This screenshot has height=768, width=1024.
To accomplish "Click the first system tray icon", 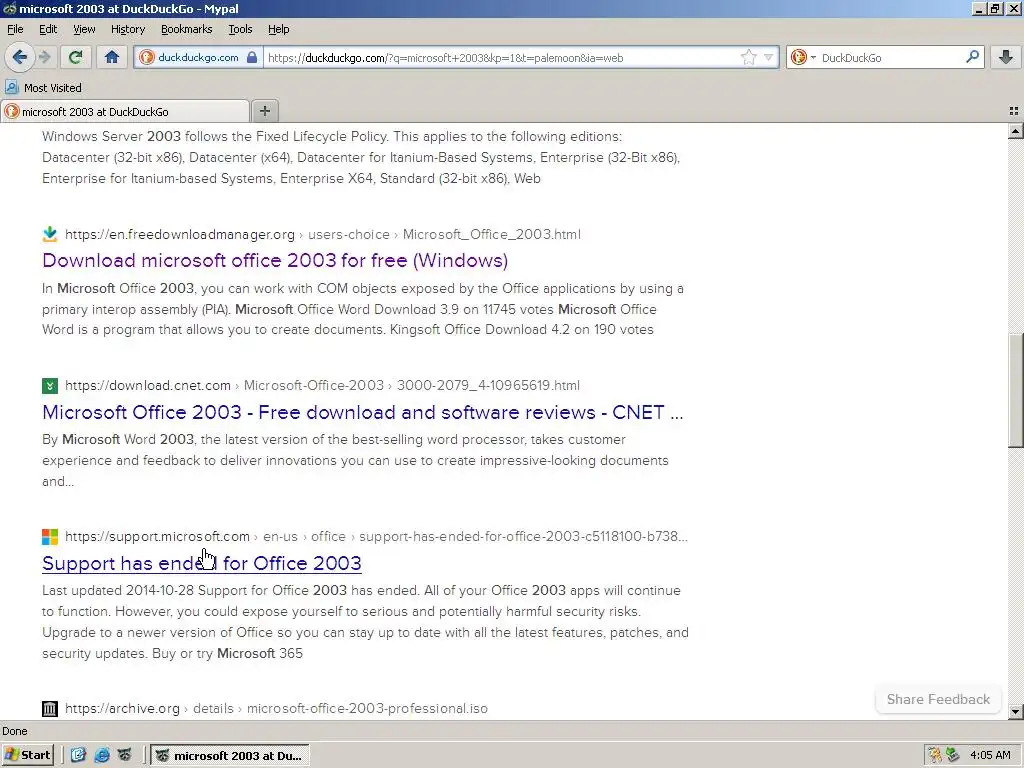I will 935,755.
